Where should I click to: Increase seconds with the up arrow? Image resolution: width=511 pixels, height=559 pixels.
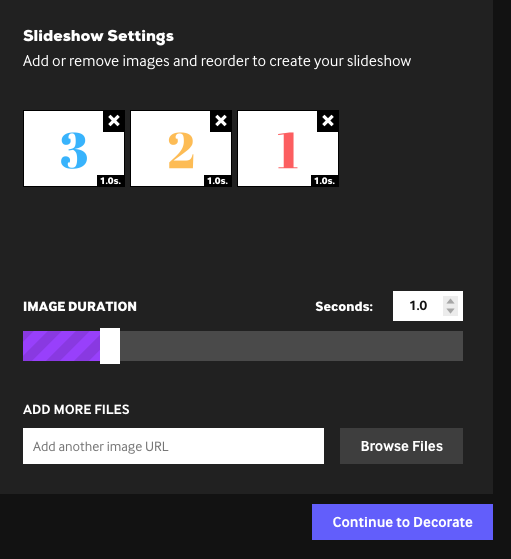[x=450, y=302]
